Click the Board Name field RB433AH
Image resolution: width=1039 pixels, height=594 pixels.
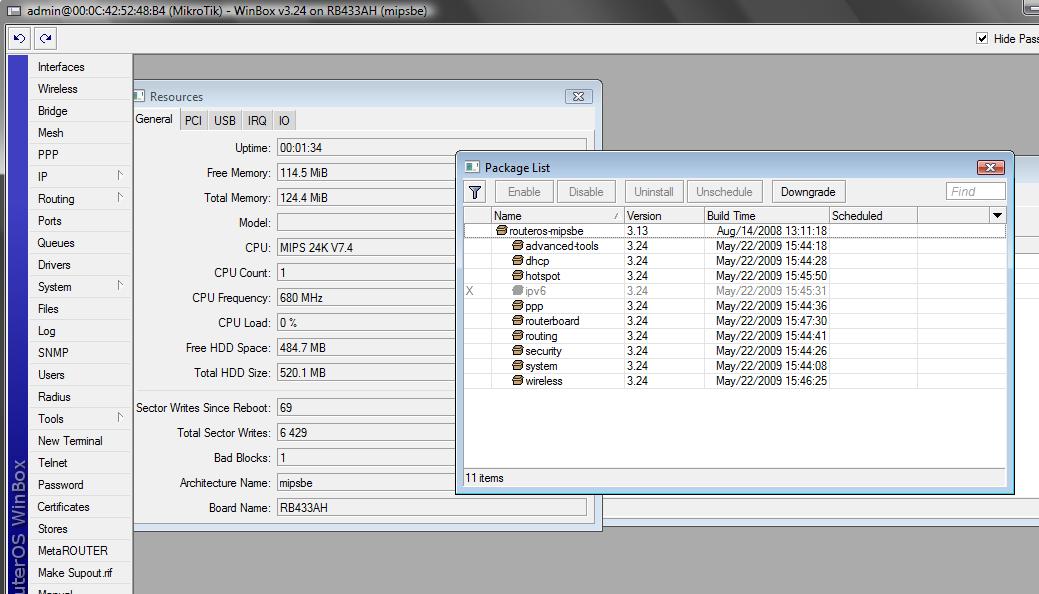pos(431,508)
